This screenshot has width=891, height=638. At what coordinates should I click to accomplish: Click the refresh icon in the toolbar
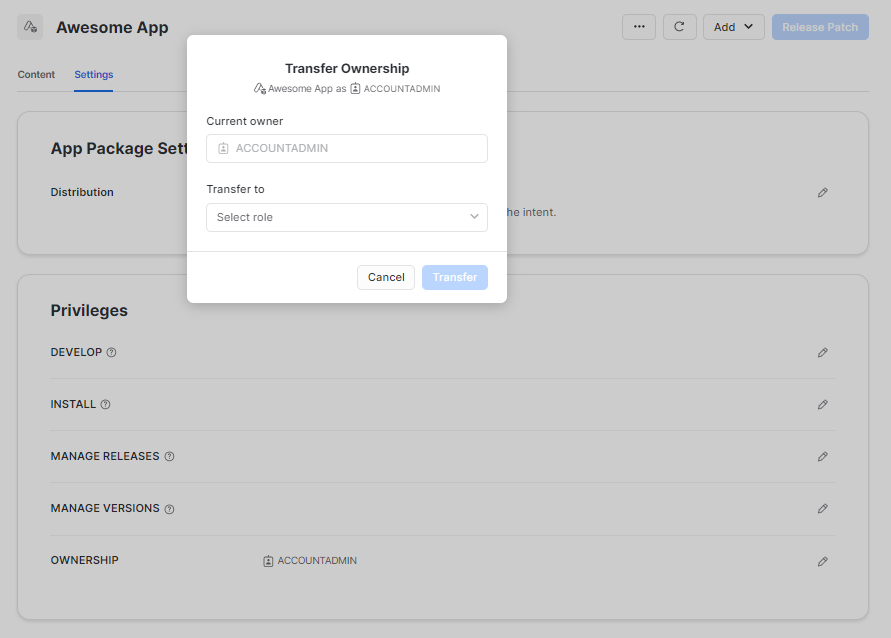point(680,27)
